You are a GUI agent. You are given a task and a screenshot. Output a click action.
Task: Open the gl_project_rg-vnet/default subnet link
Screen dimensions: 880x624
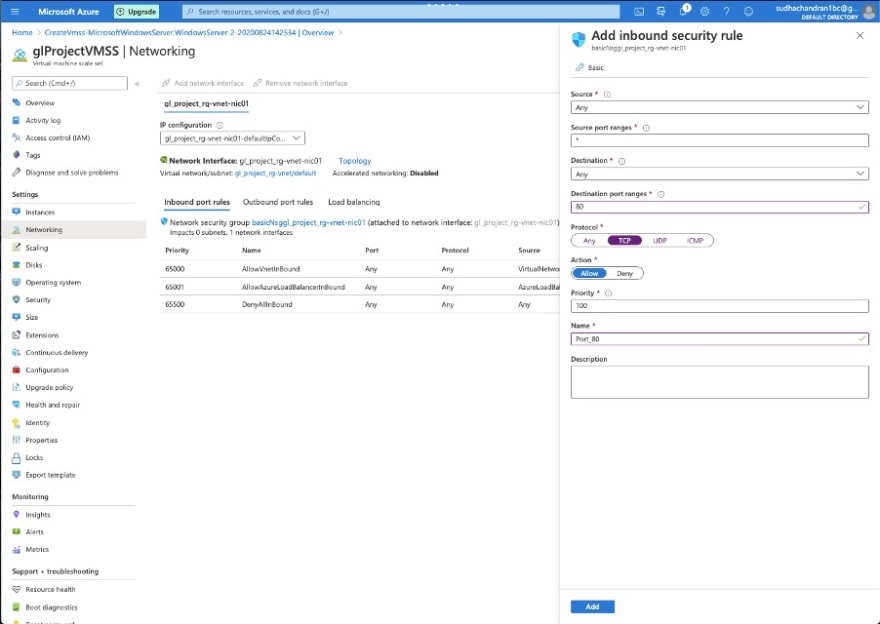coord(275,173)
